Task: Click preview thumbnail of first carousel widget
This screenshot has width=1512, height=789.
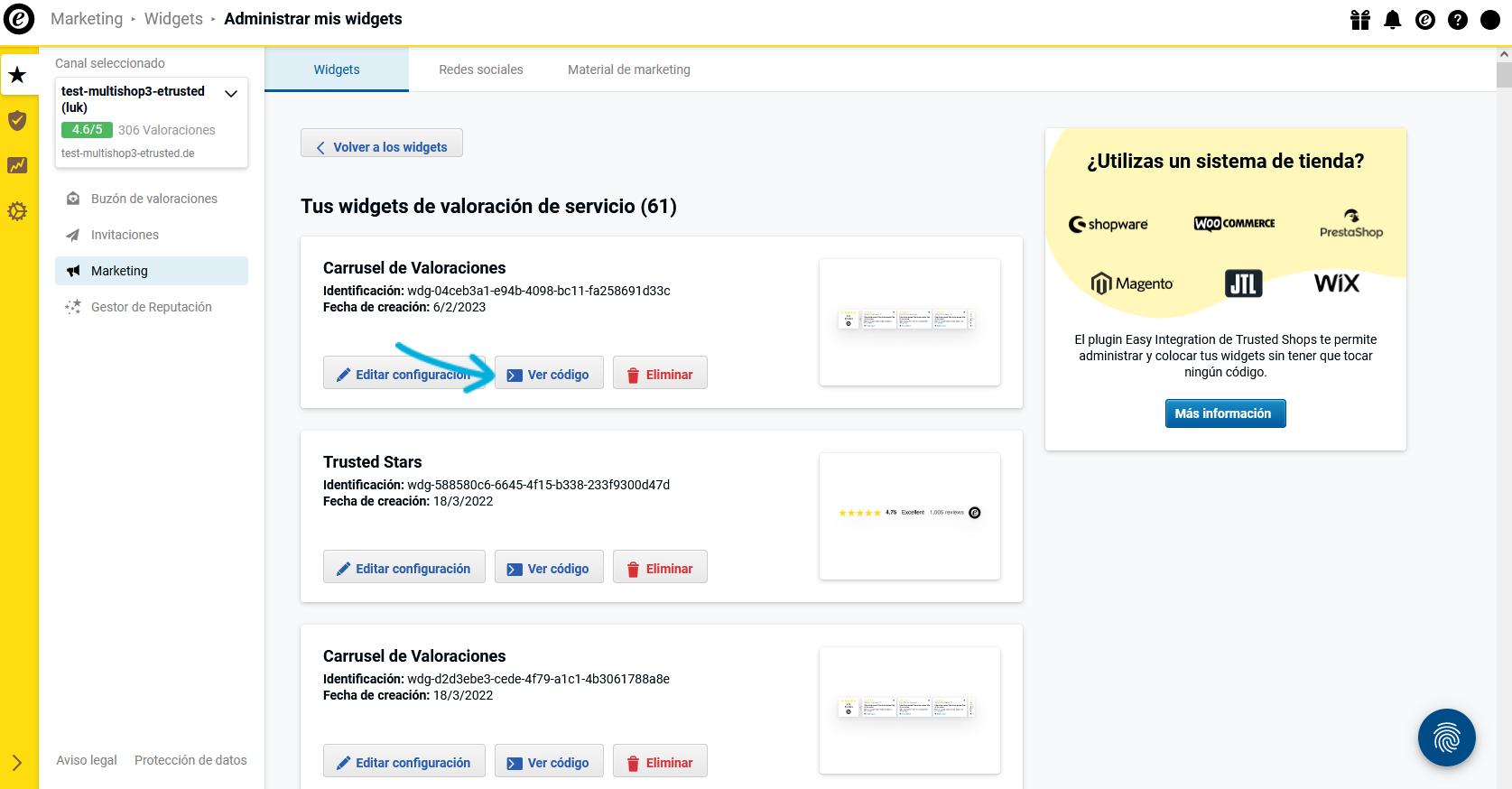Action: pos(910,322)
